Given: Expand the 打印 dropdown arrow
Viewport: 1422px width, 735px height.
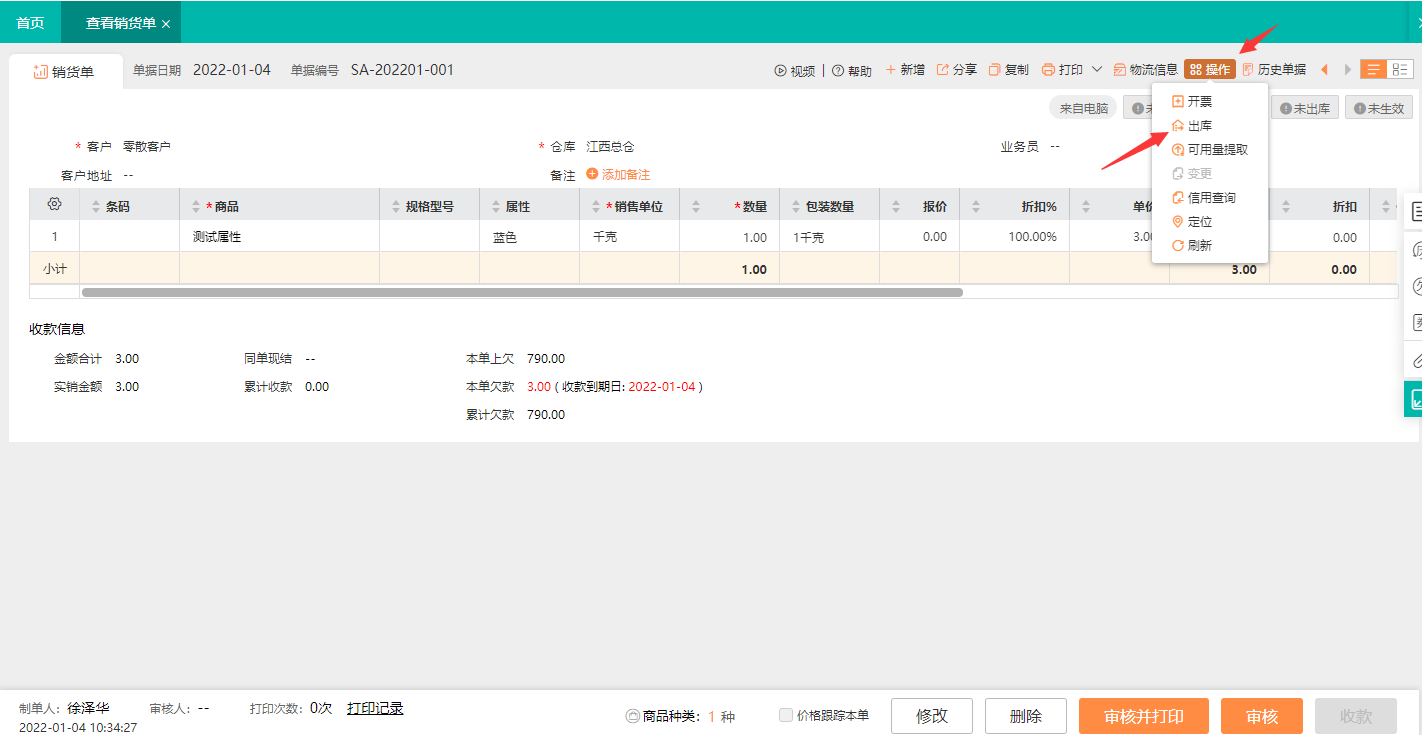Looking at the screenshot, I should [1097, 70].
